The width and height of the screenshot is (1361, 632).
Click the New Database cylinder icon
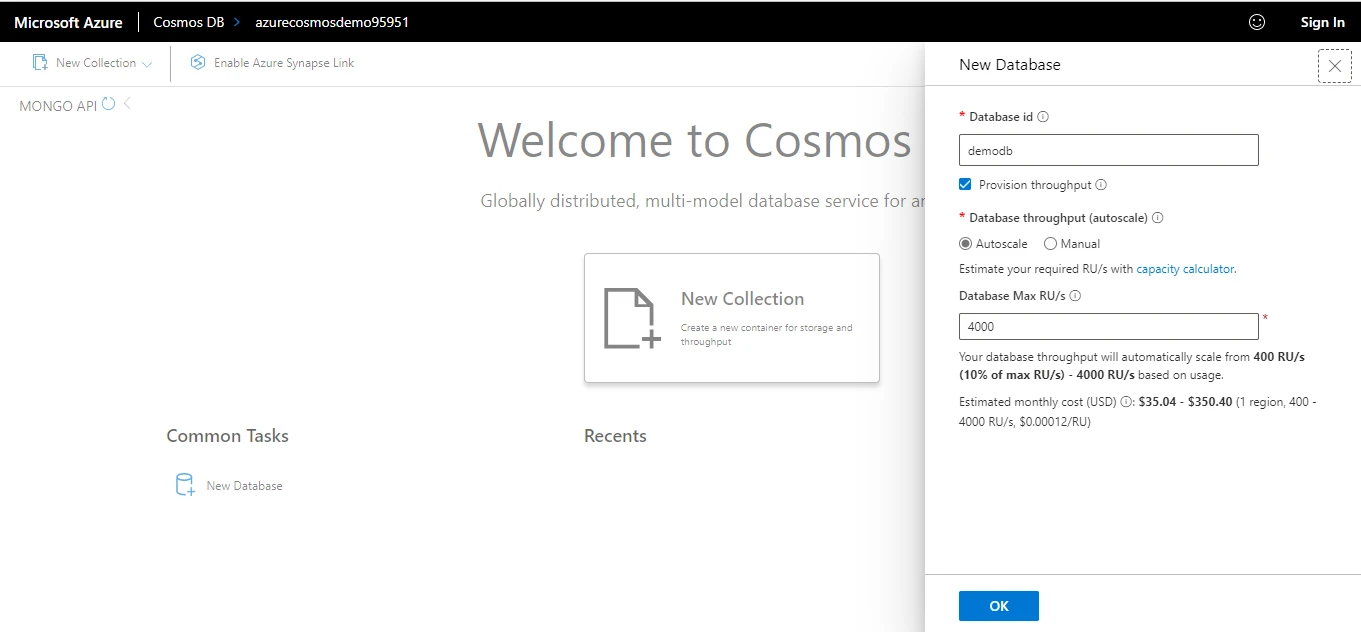pos(185,486)
